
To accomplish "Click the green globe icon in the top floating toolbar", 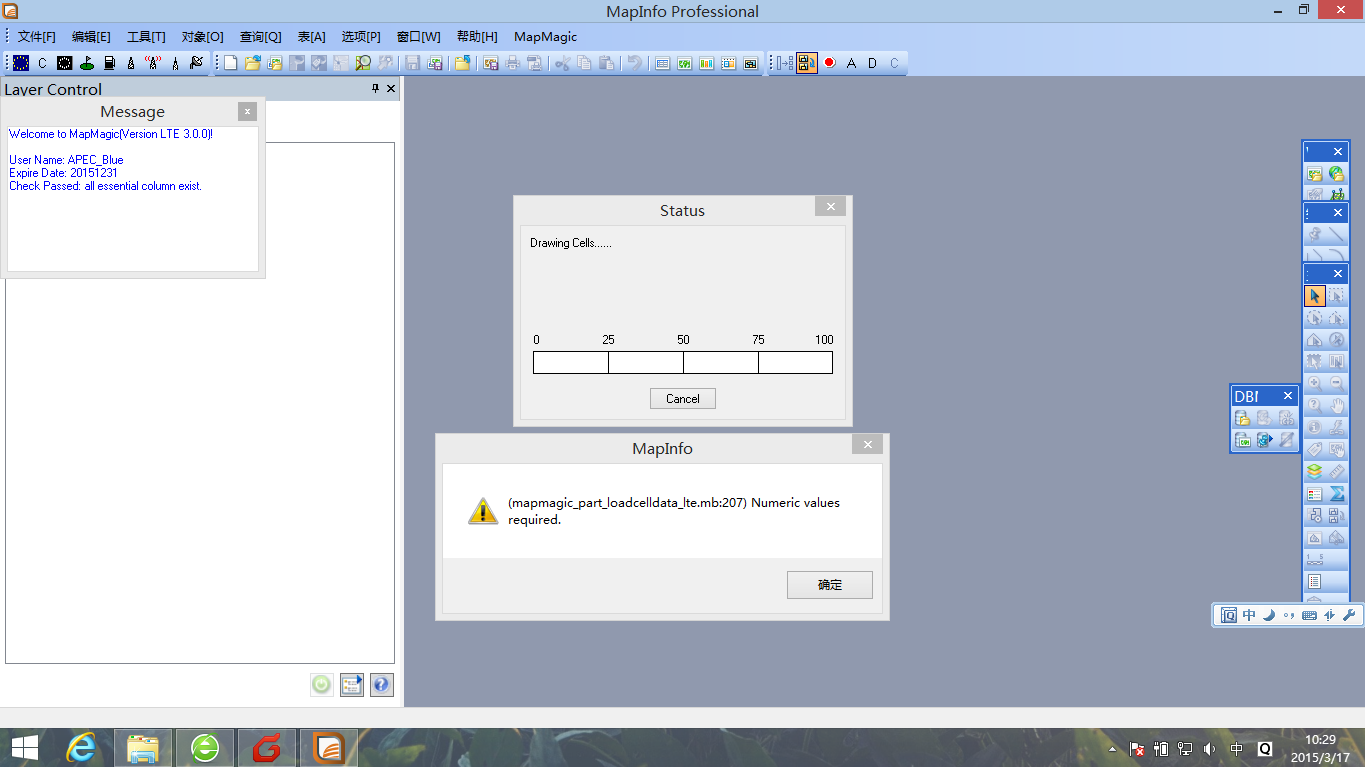I will coord(1336,174).
